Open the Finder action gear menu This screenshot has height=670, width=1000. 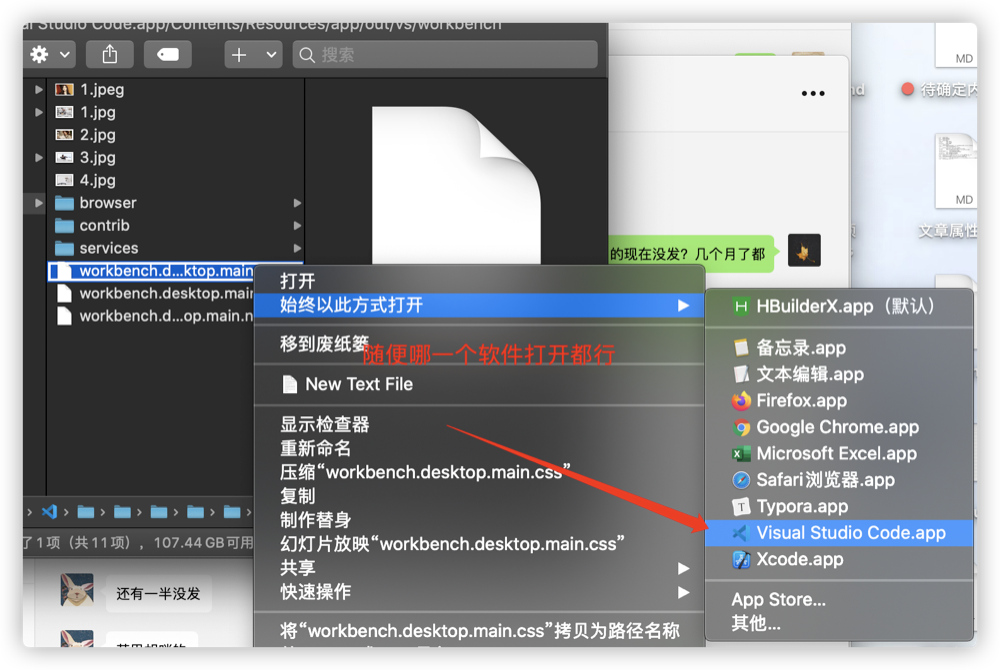click(x=49, y=55)
